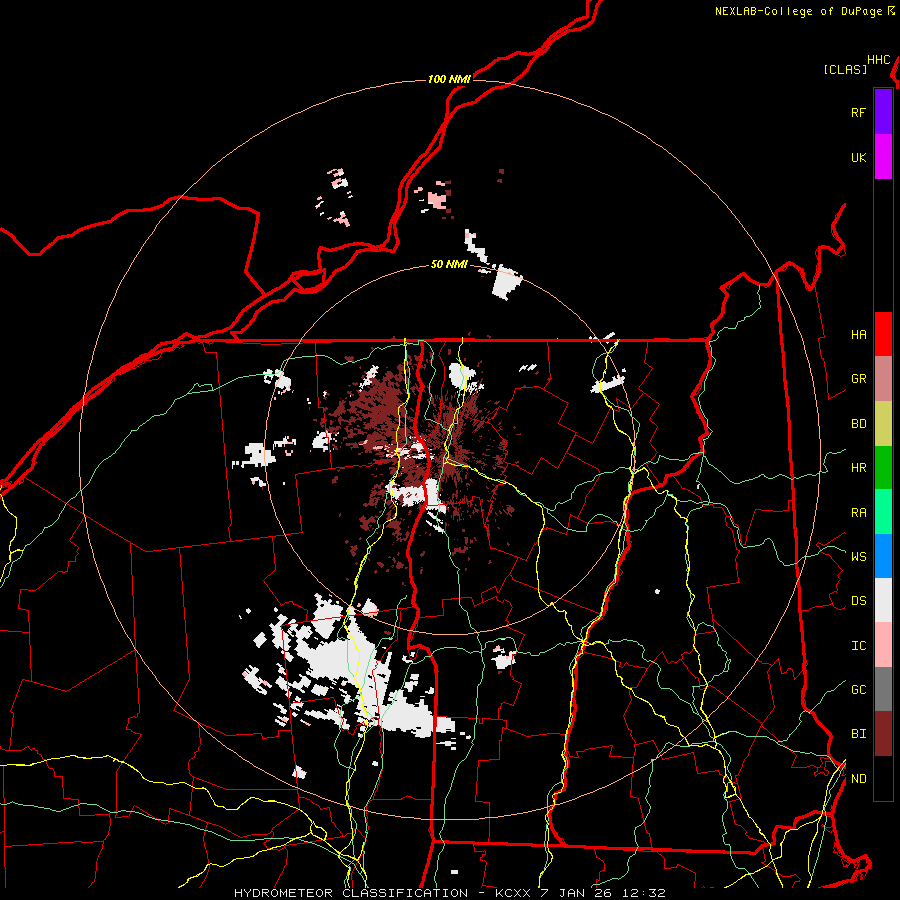This screenshot has height=900, width=900.
Task: Click the KCXX radar site identifier
Action: pyautogui.click(x=513, y=893)
